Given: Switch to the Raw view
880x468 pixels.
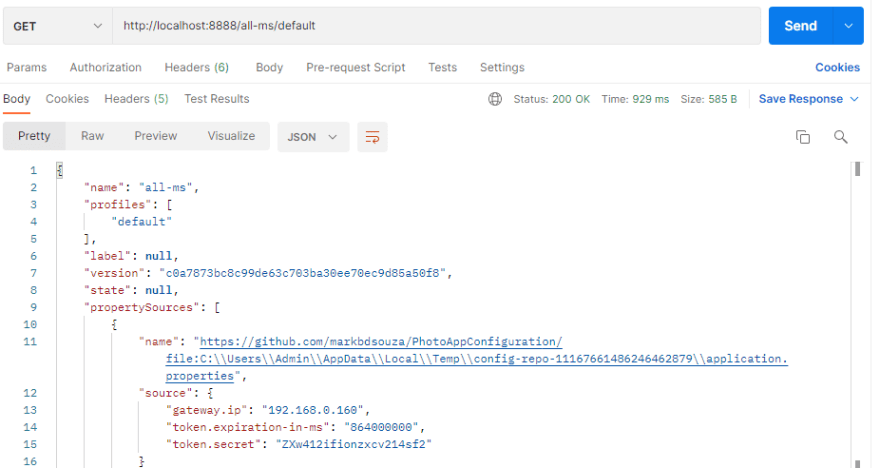Looking at the screenshot, I should 92,136.
